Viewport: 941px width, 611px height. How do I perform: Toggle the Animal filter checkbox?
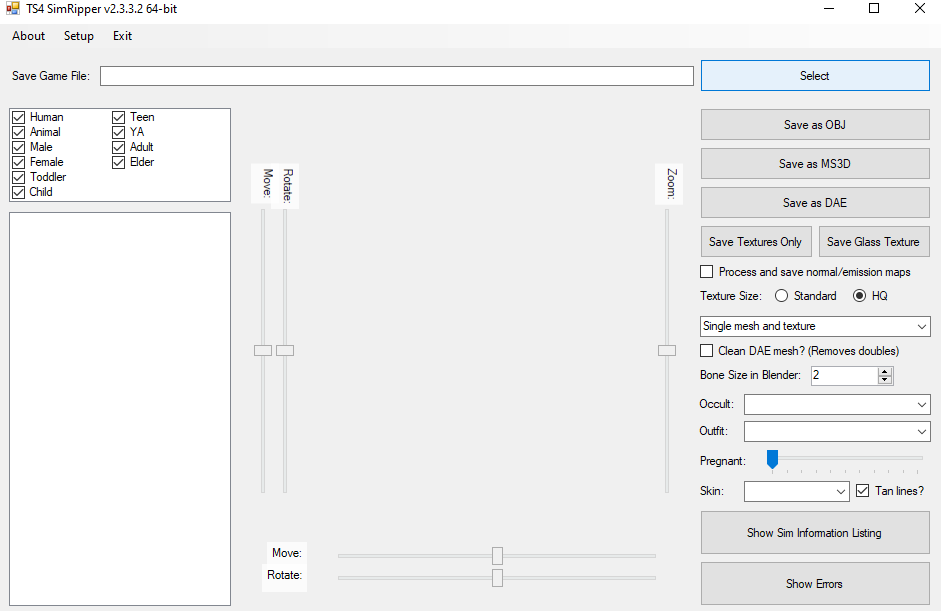tap(19, 132)
